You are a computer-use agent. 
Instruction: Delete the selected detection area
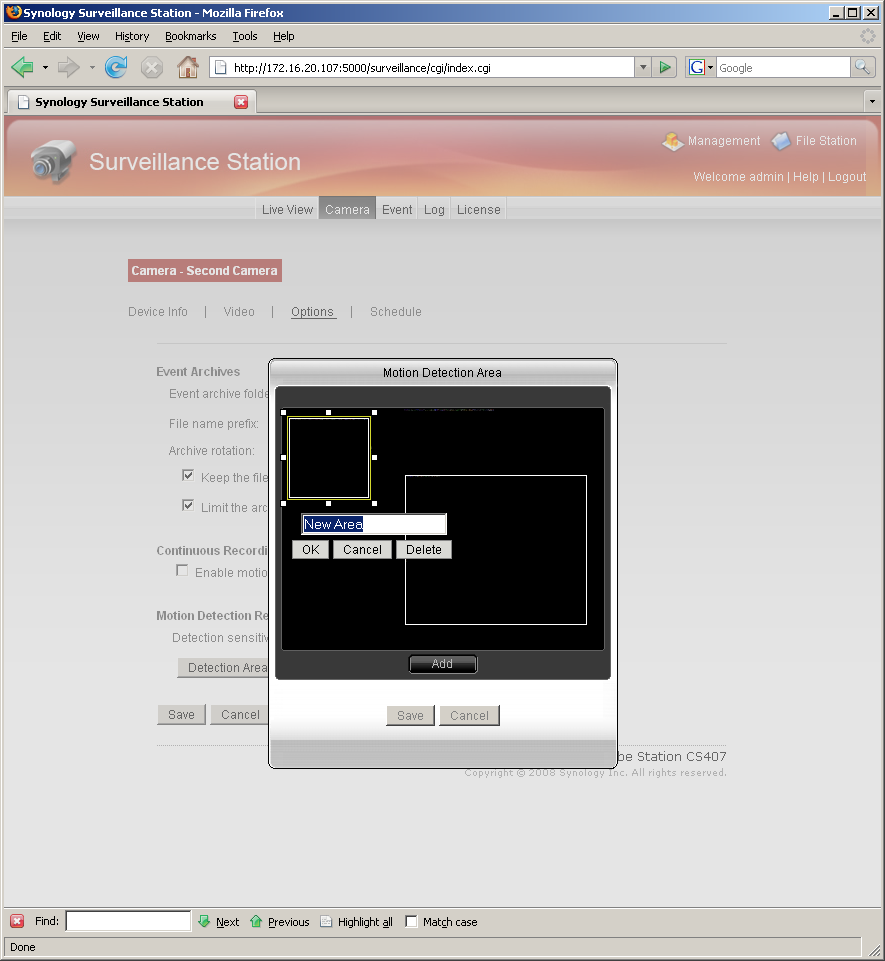click(424, 549)
